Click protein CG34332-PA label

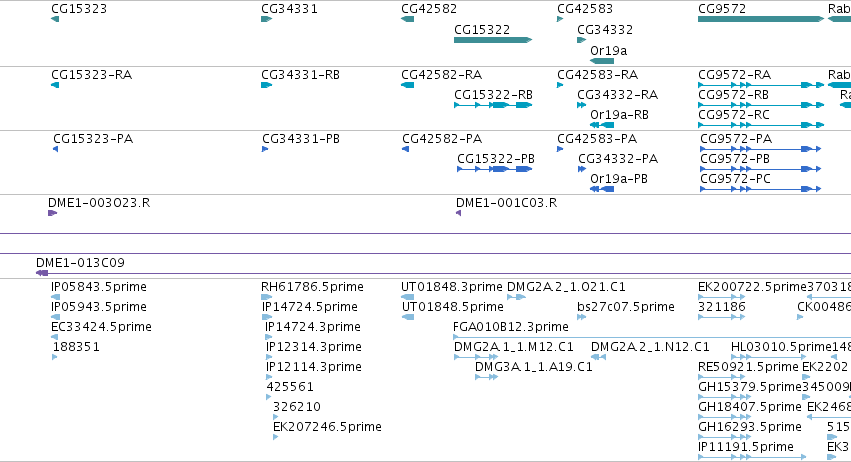click(618, 159)
